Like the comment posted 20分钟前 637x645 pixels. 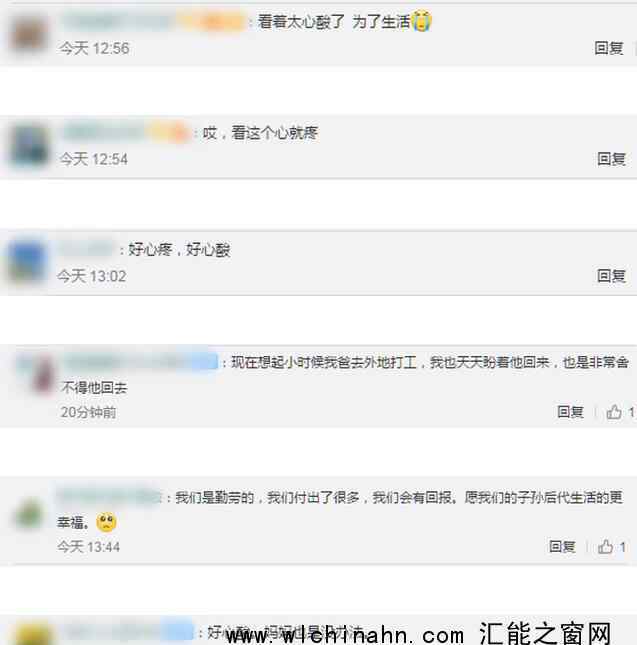614,412
